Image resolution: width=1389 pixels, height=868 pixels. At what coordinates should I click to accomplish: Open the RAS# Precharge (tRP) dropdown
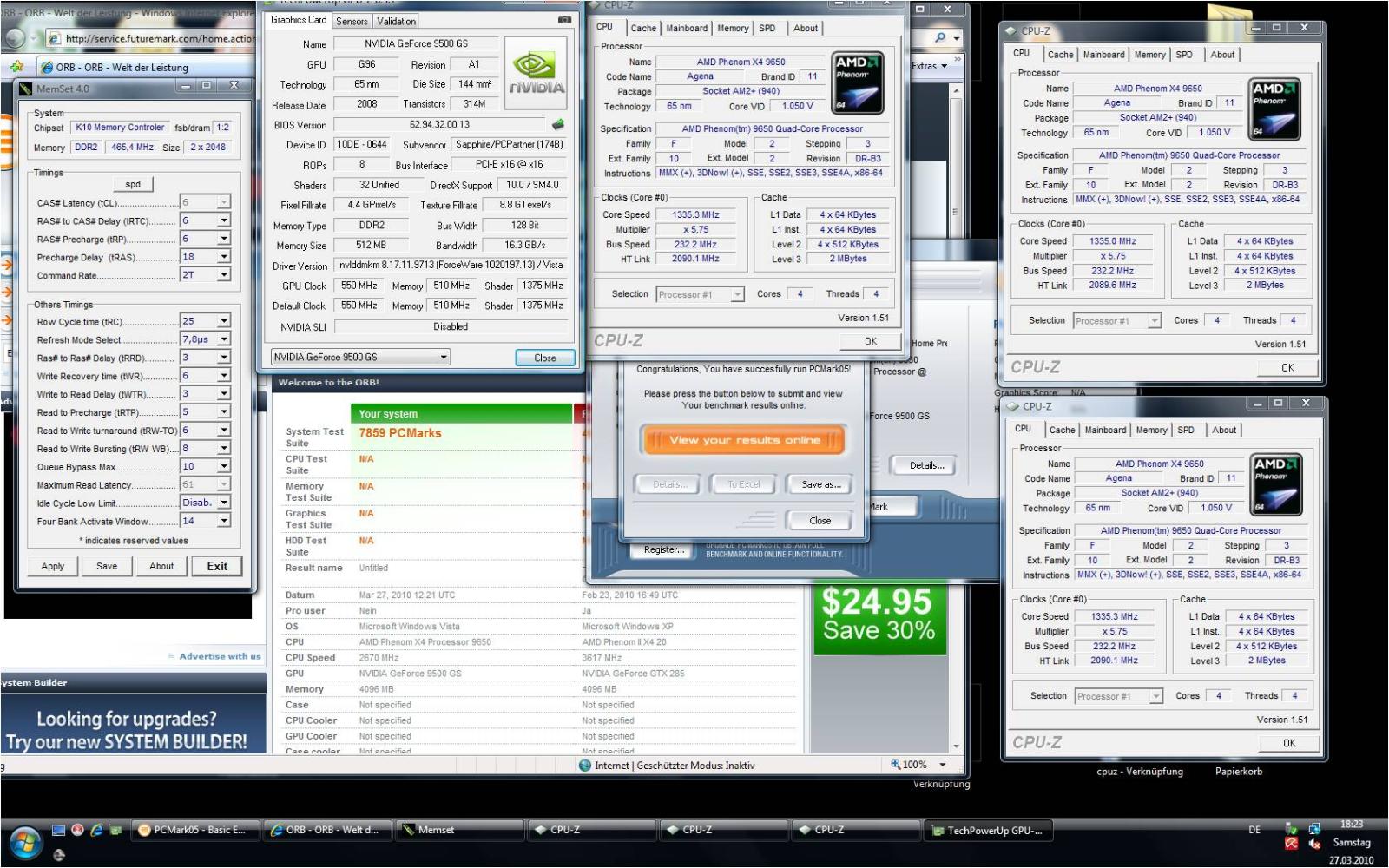[x=223, y=239]
